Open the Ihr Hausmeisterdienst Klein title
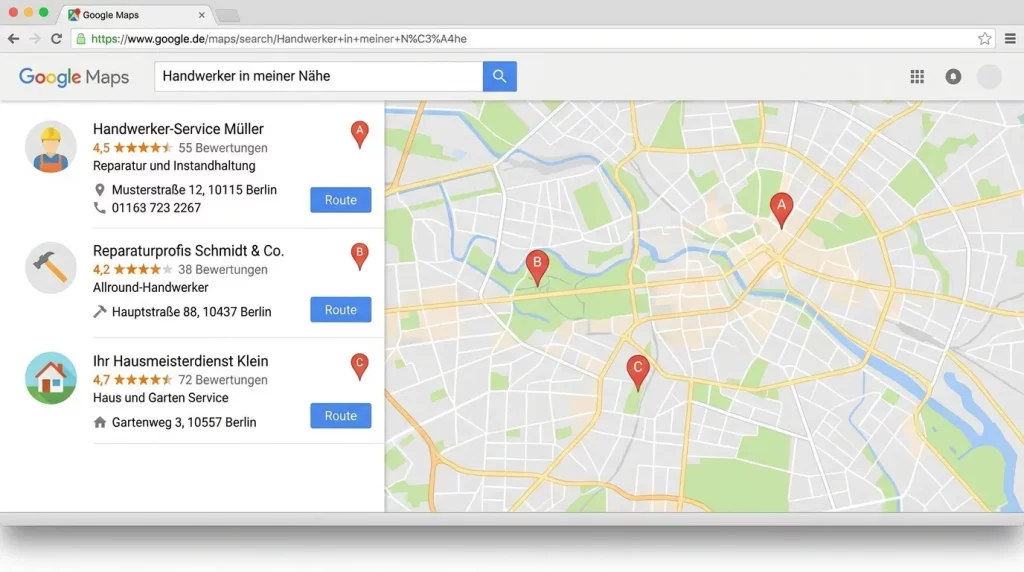1024x572 pixels. 180,361
